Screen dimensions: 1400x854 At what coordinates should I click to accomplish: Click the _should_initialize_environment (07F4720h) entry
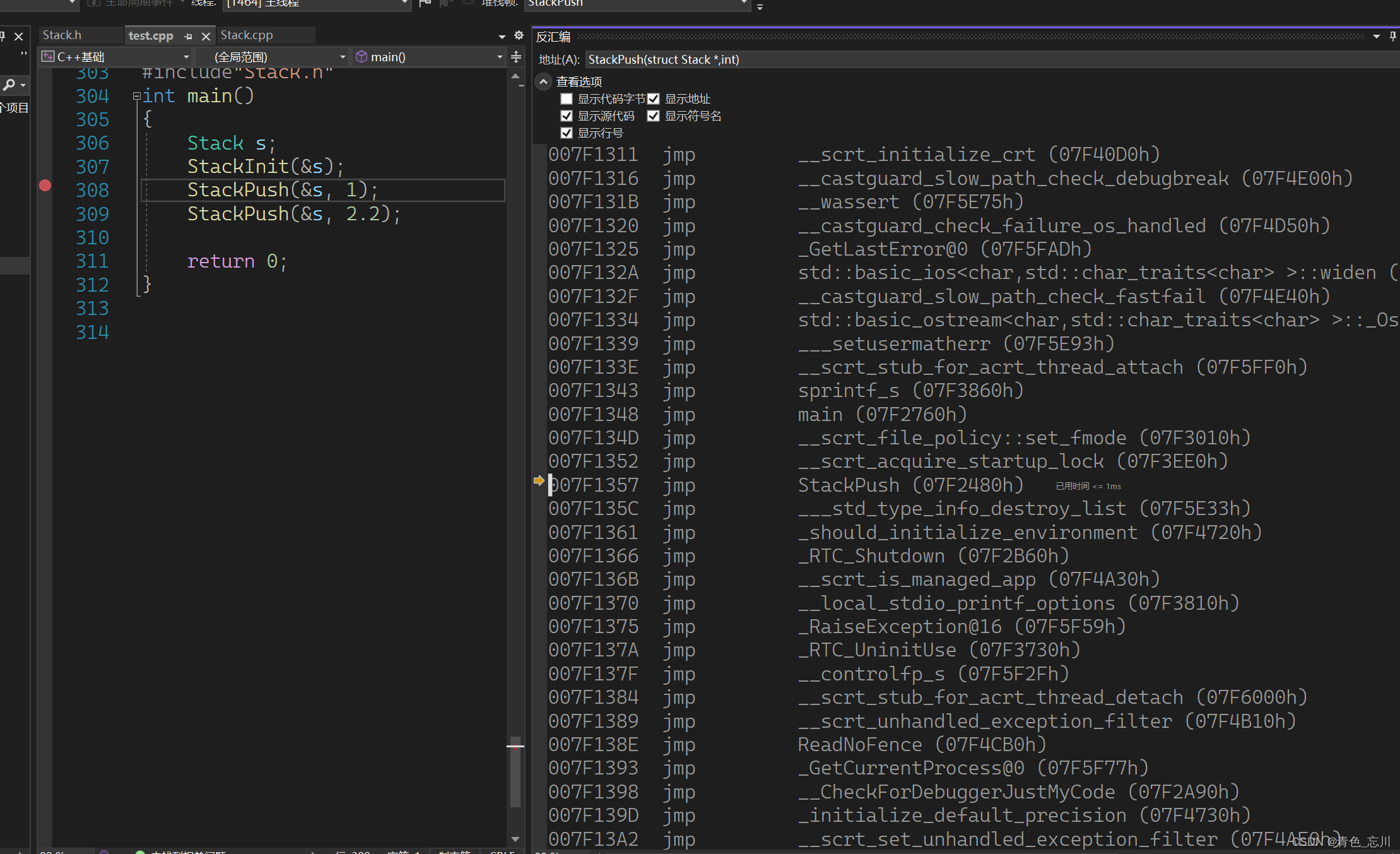pos(1030,533)
